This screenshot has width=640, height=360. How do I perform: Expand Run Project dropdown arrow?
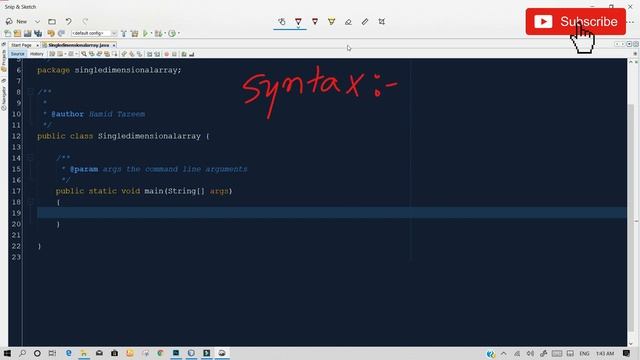151,33
